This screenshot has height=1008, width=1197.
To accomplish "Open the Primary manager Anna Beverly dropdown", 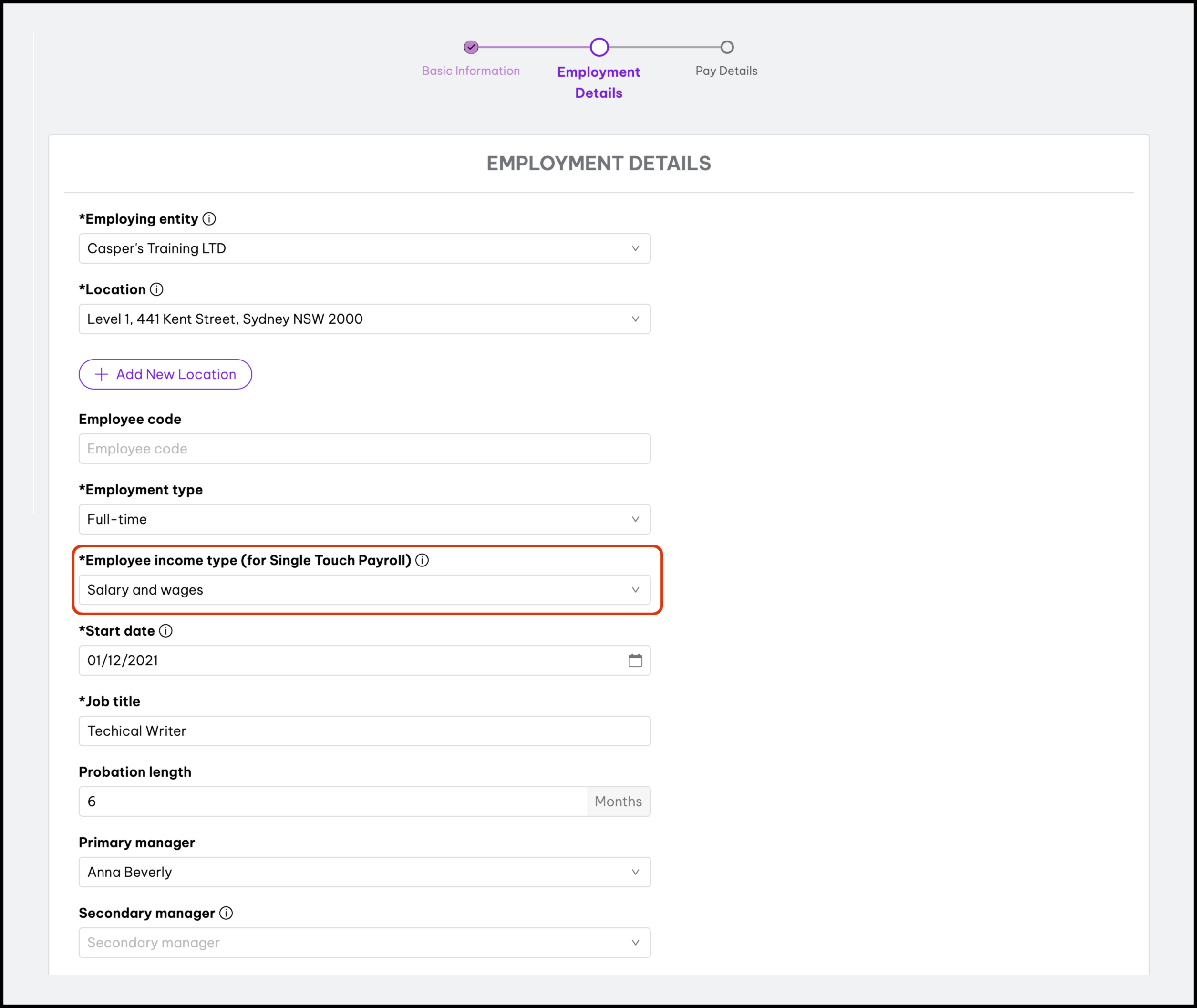I will (364, 872).
